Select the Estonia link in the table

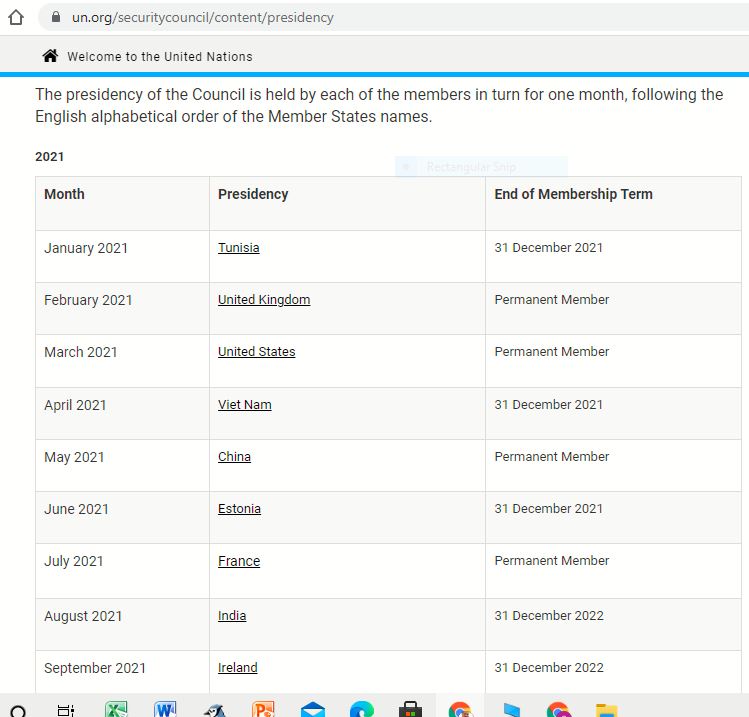coord(239,509)
